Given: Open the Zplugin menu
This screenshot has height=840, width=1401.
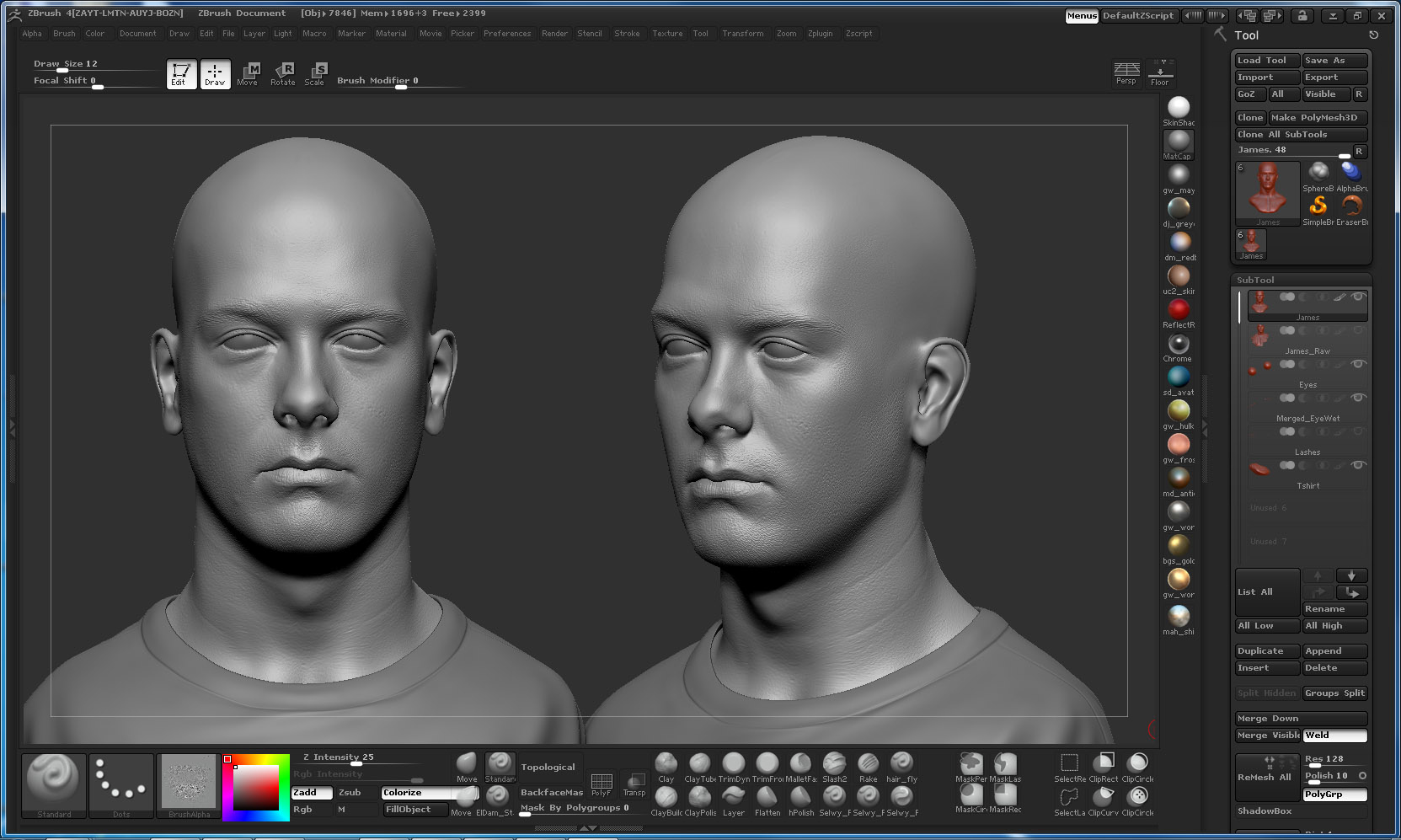Looking at the screenshot, I should (x=820, y=34).
